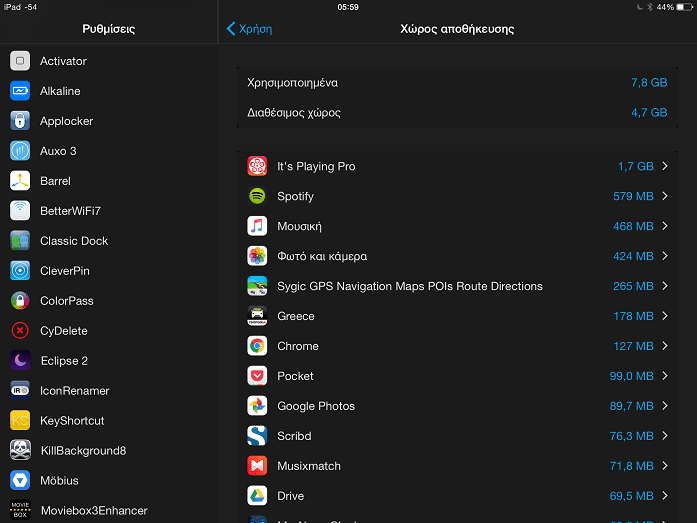Open the Pocket row chevron
The height and width of the screenshot is (523, 697).
coord(665,376)
